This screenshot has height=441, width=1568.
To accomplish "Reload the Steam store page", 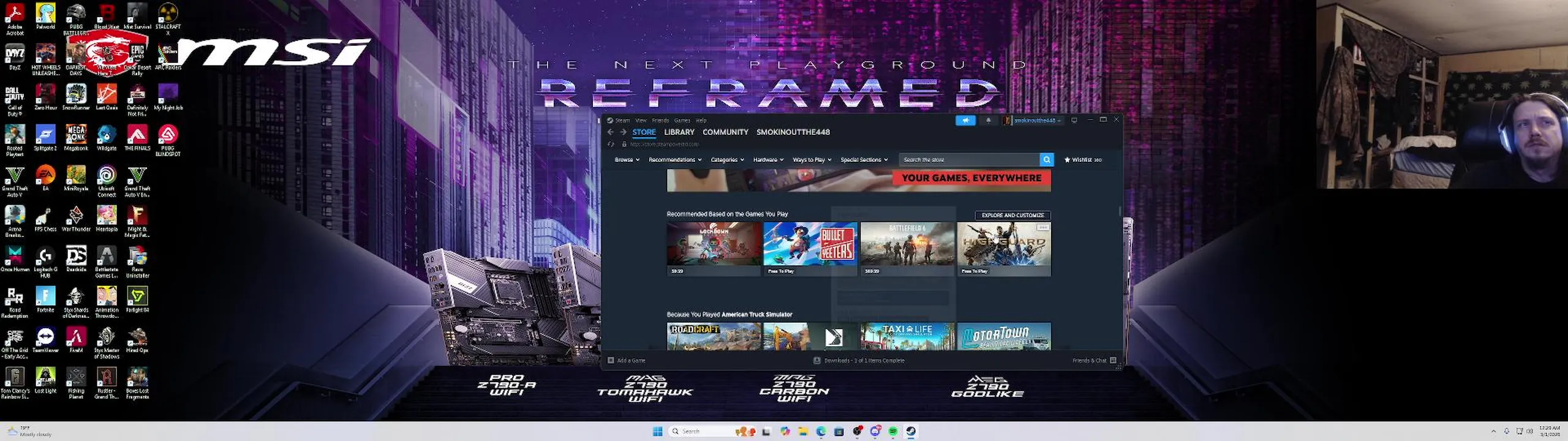I will pyautogui.click(x=611, y=145).
